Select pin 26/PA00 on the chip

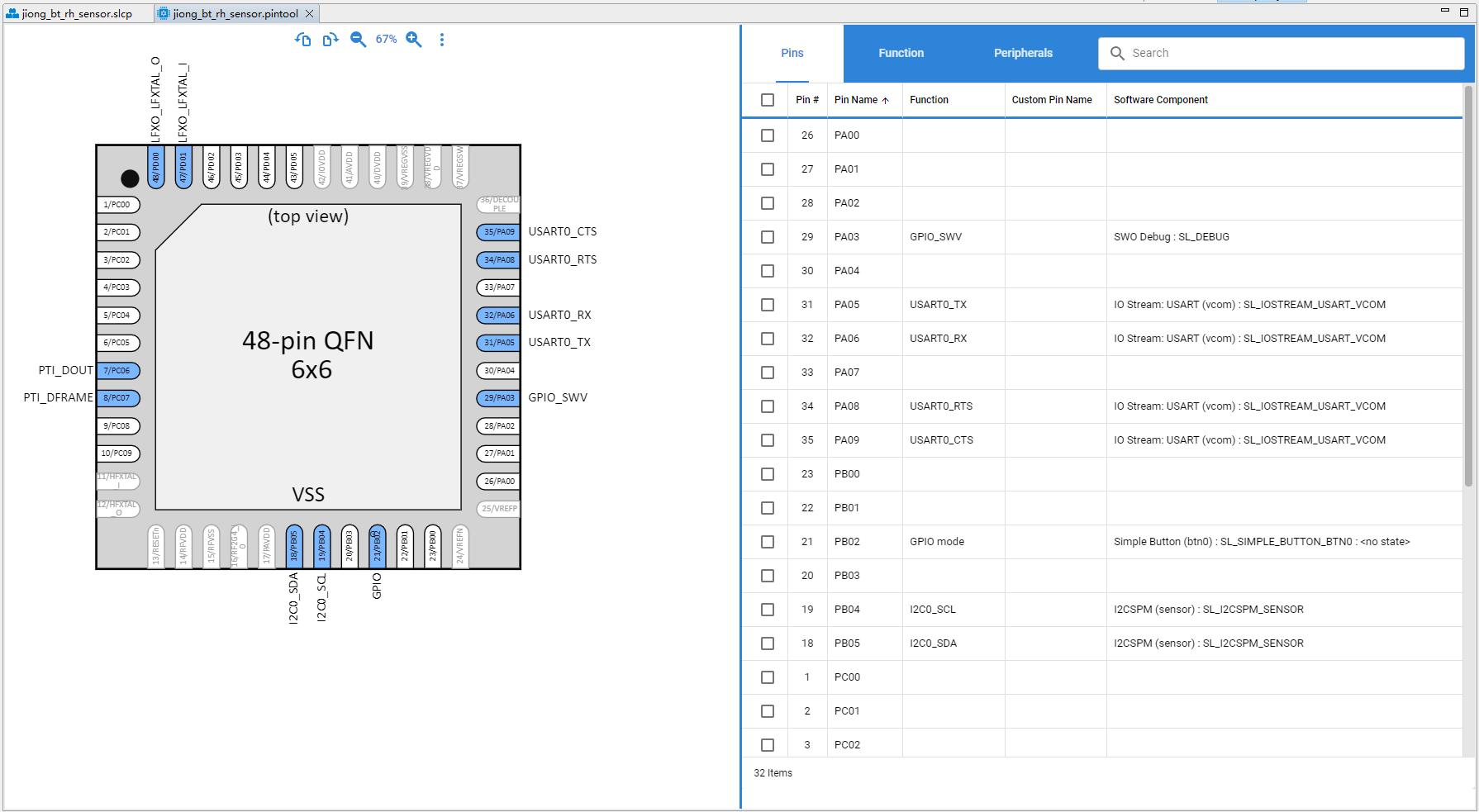[498, 481]
